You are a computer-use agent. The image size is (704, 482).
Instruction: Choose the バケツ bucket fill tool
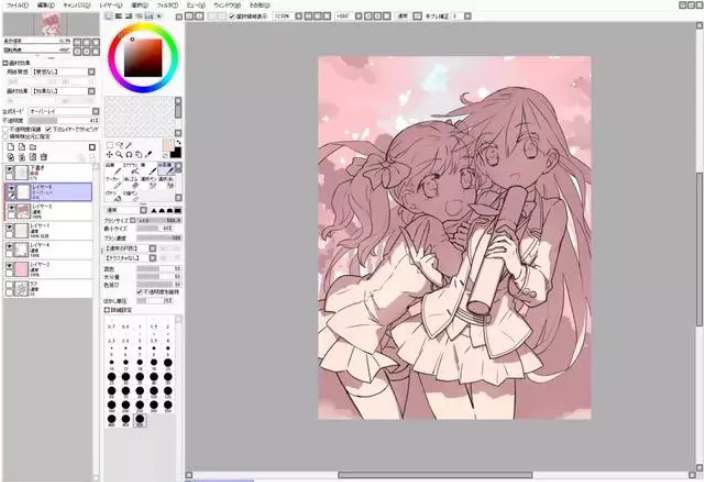[113, 196]
